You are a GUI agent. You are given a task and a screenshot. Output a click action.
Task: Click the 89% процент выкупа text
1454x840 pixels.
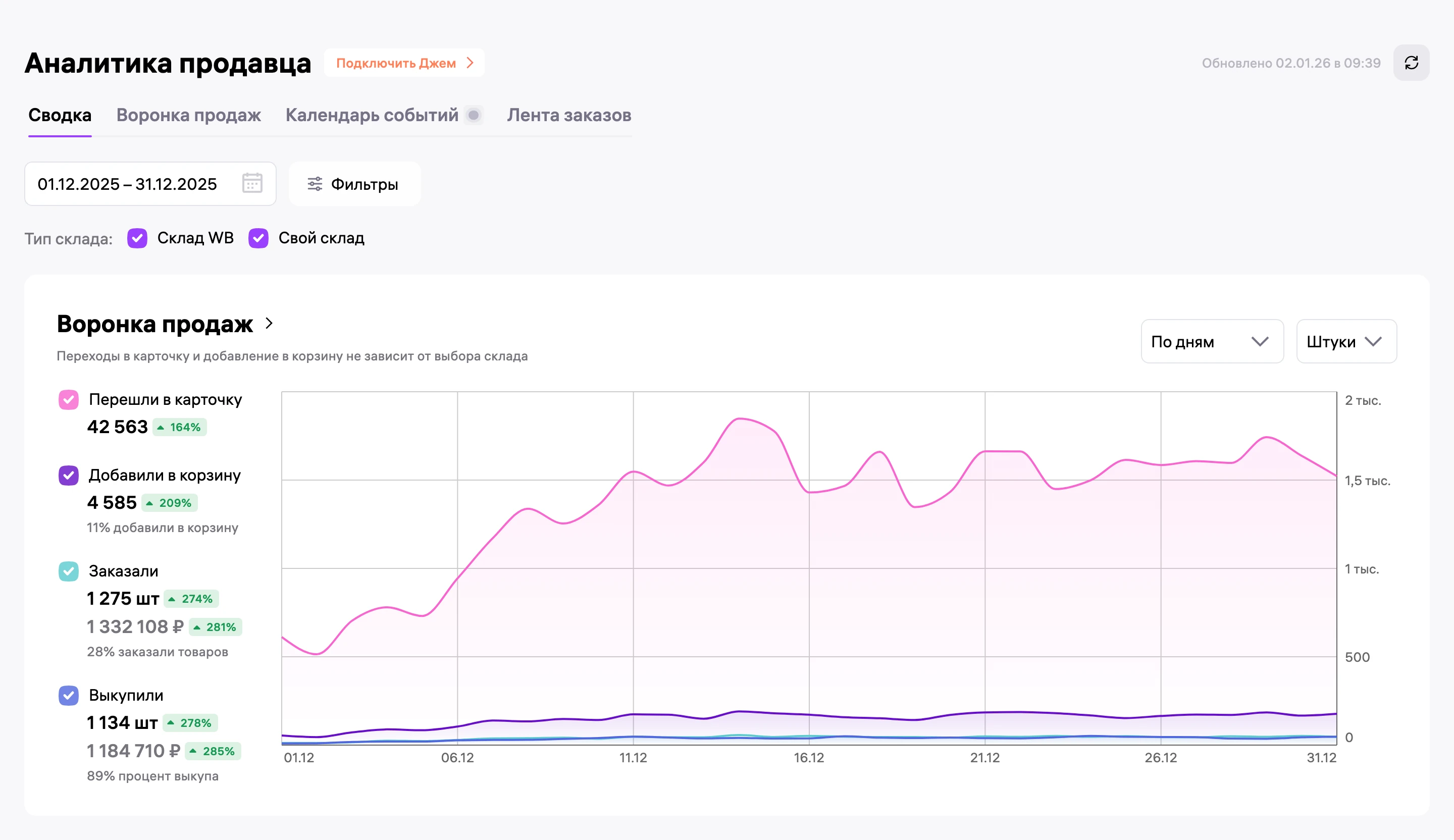(x=153, y=776)
